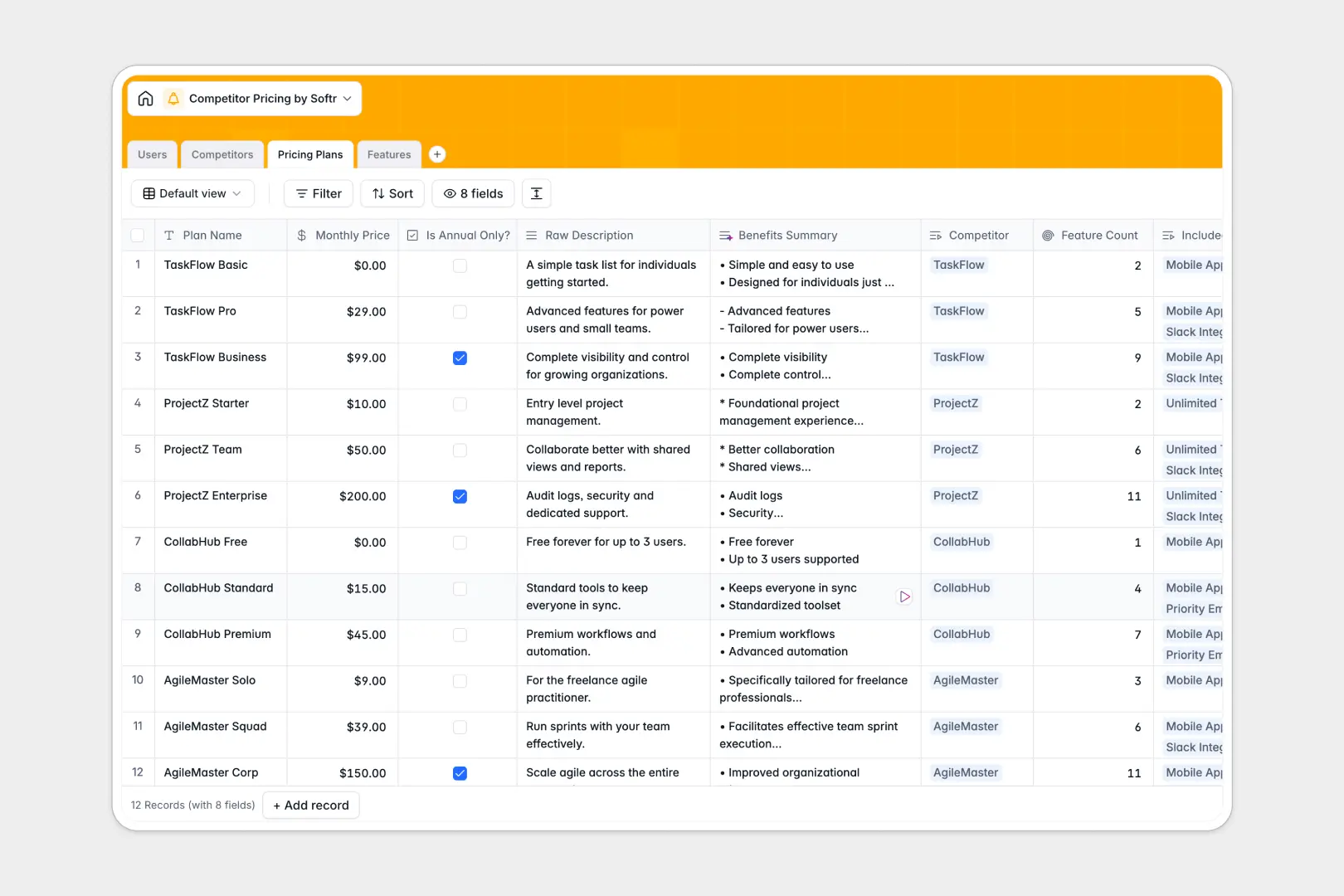Check Is Annual Only for TaskFlow Pro
1344x896 pixels.
coord(460,312)
